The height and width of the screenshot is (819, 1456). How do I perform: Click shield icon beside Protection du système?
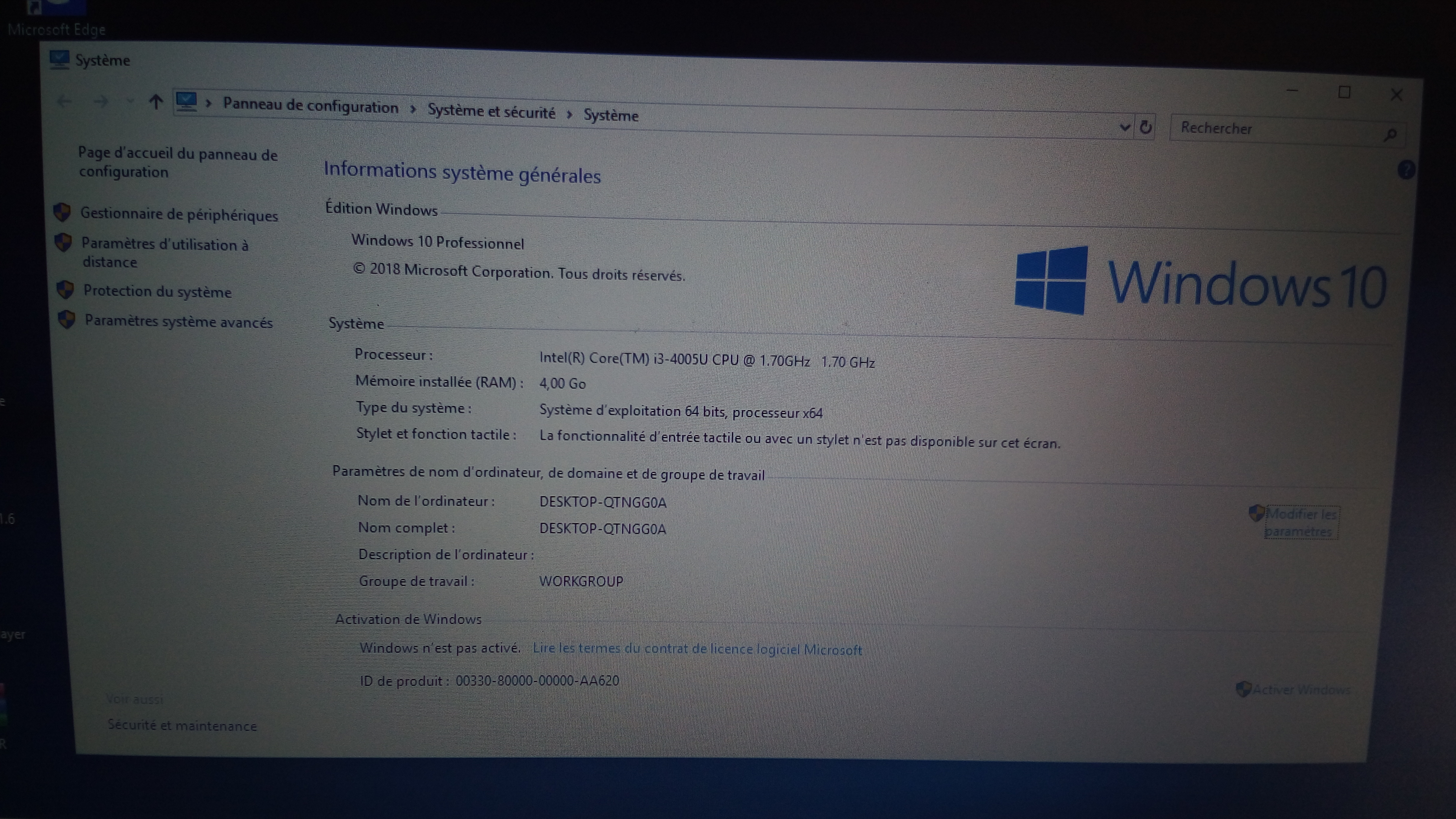(x=66, y=289)
